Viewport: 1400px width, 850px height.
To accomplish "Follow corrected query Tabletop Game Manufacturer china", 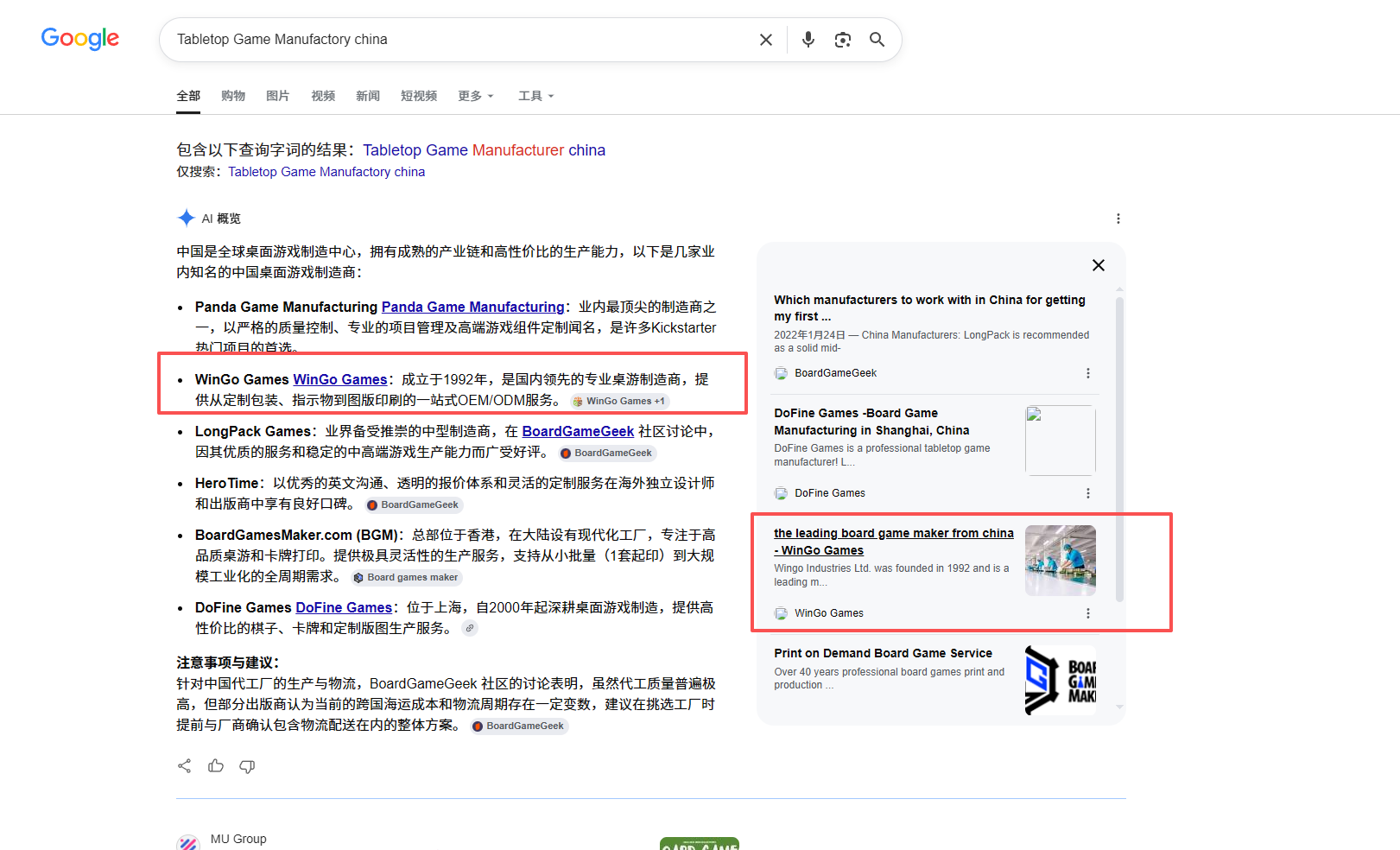I will pyautogui.click(x=484, y=150).
